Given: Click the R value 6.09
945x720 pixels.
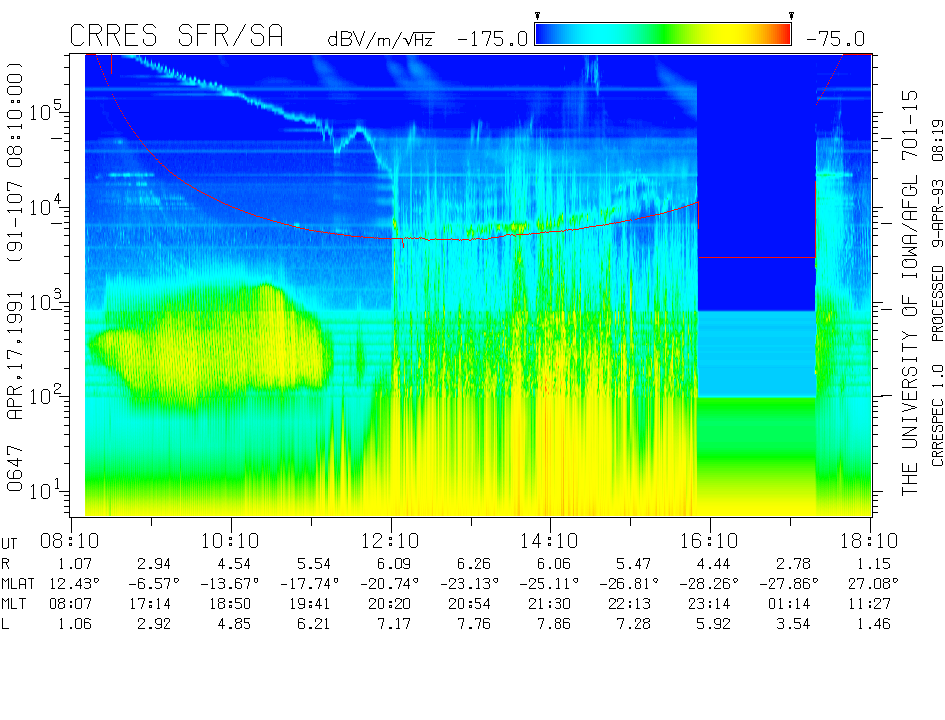Looking at the screenshot, I should pyautogui.click(x=394, y=564).
